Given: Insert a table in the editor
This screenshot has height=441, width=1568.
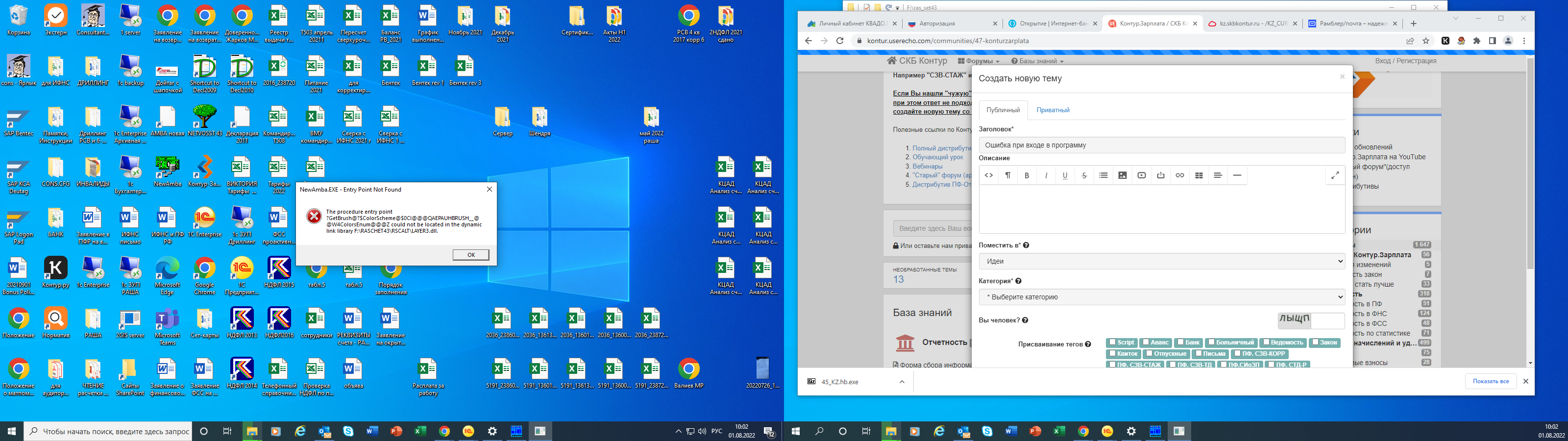Looking at the screenshot, I should pyautogui.click(x=1199, y=175).
